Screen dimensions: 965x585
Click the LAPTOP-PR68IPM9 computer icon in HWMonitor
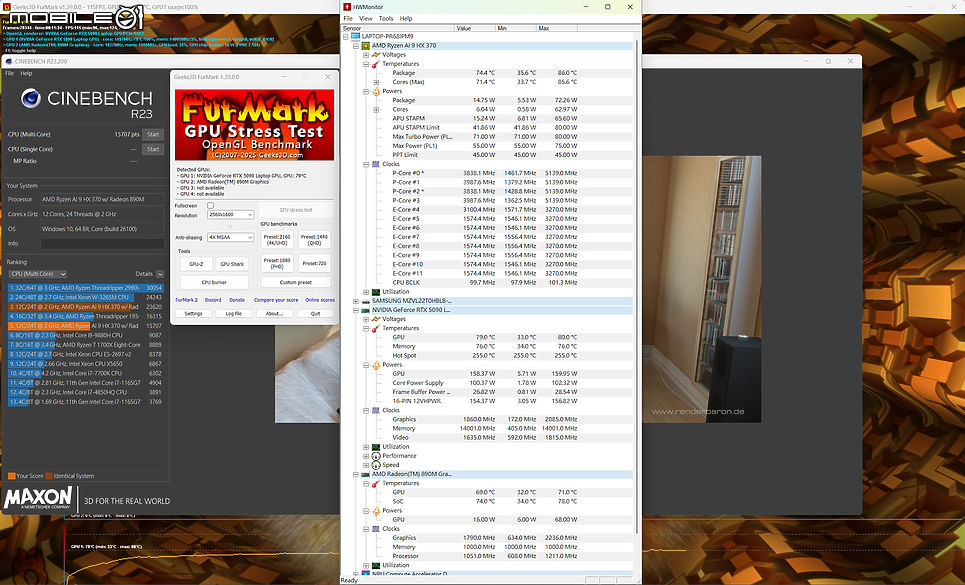[x=355, y=36]
